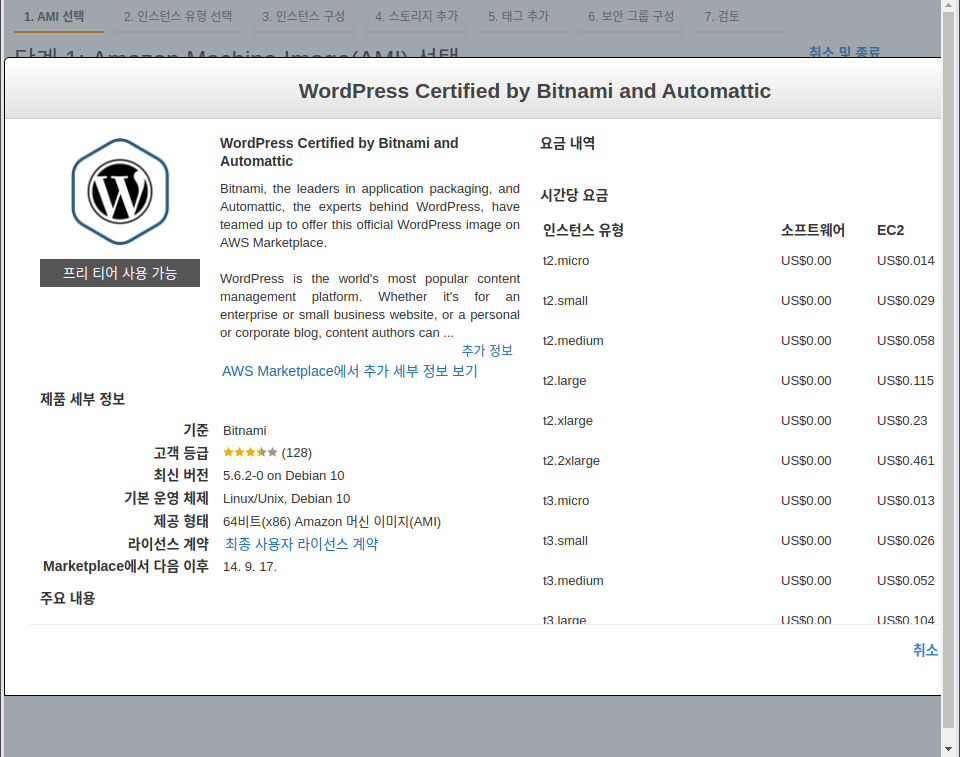Image resolution: width=960 pixels, height=757 pixels.
Task: Click EC2 price 'US$0.026'
Action: [906, 541]
